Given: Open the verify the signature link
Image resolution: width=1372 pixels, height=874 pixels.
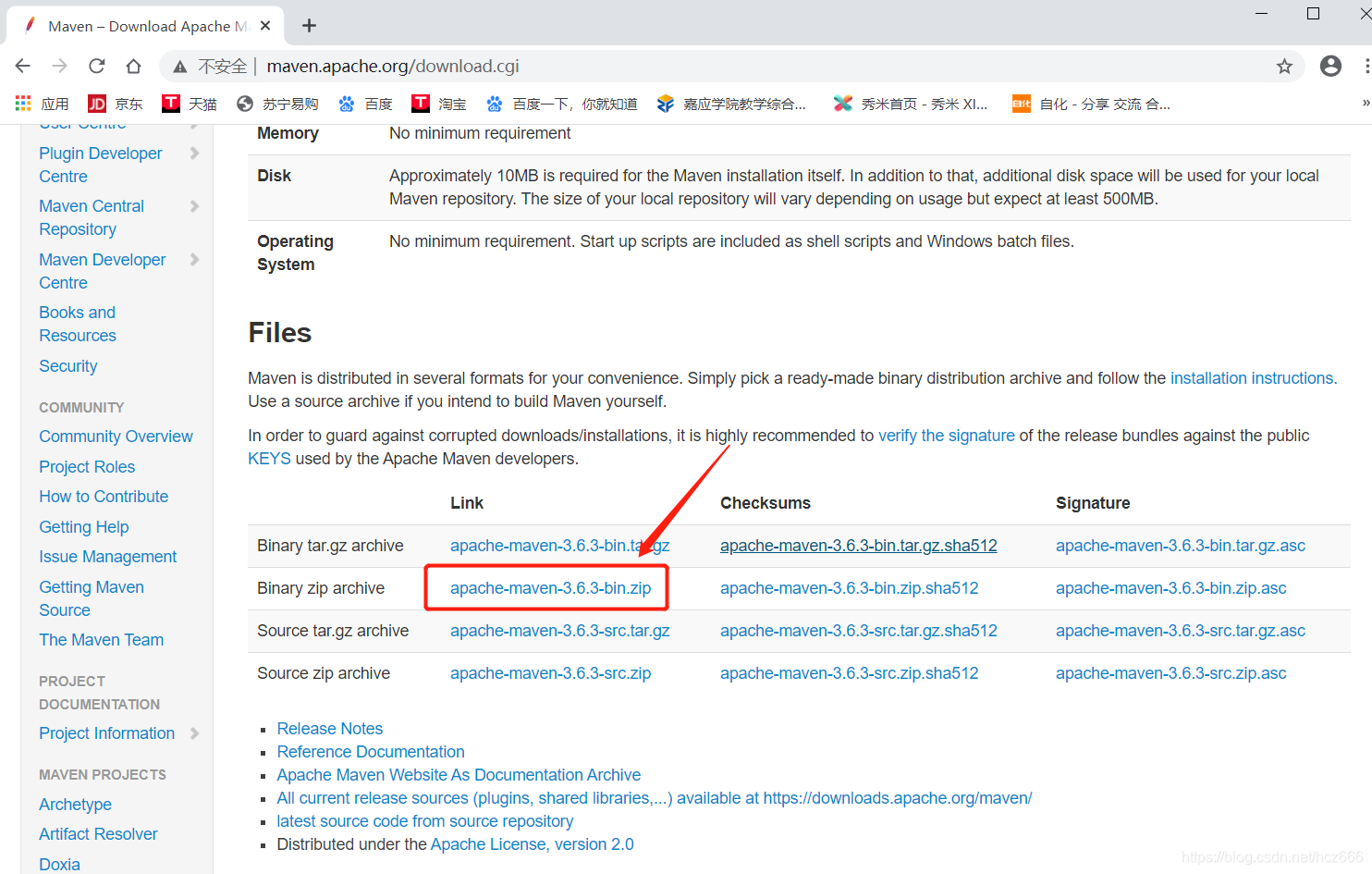Looking at the screenshot, I should tap(946, 436).
